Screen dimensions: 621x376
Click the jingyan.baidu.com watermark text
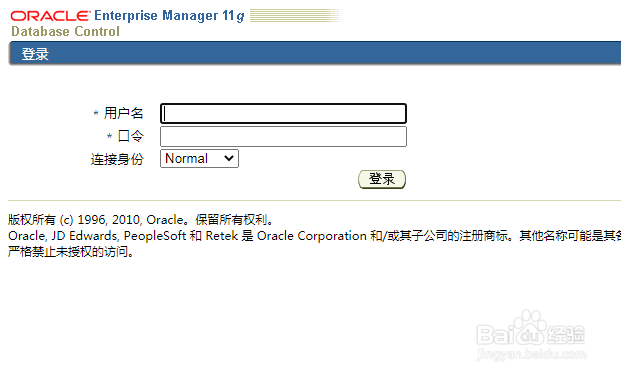tap(531, 354)
